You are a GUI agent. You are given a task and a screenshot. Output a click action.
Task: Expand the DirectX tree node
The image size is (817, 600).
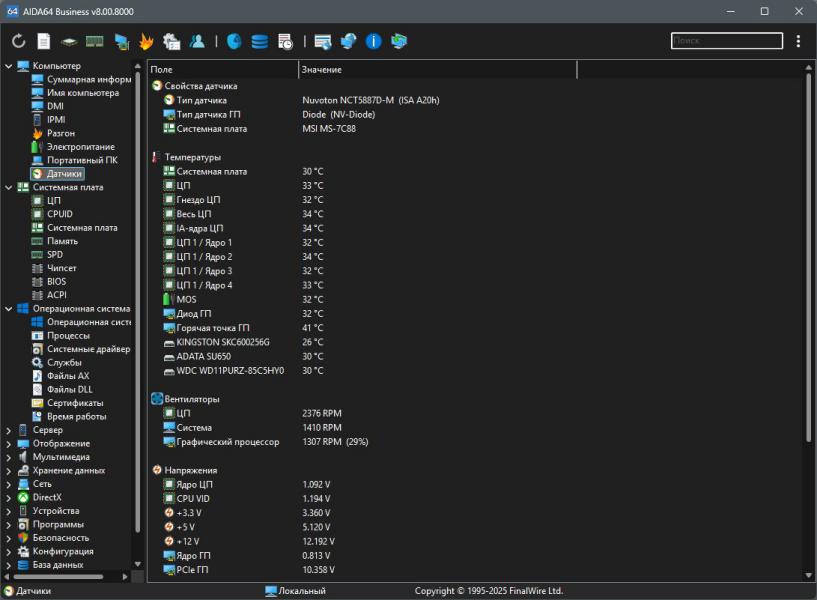pos(9,497)
